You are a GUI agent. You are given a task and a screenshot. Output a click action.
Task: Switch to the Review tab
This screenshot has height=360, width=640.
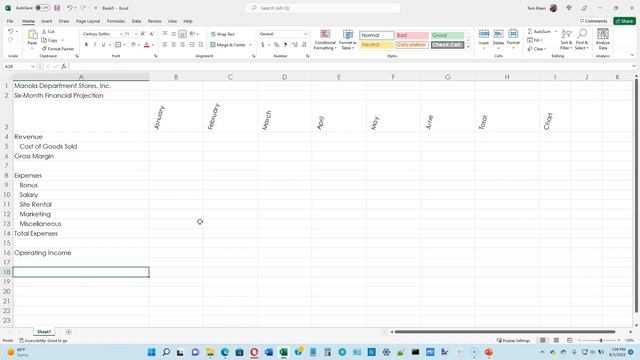pyautogui.click(x=154, y=21)
